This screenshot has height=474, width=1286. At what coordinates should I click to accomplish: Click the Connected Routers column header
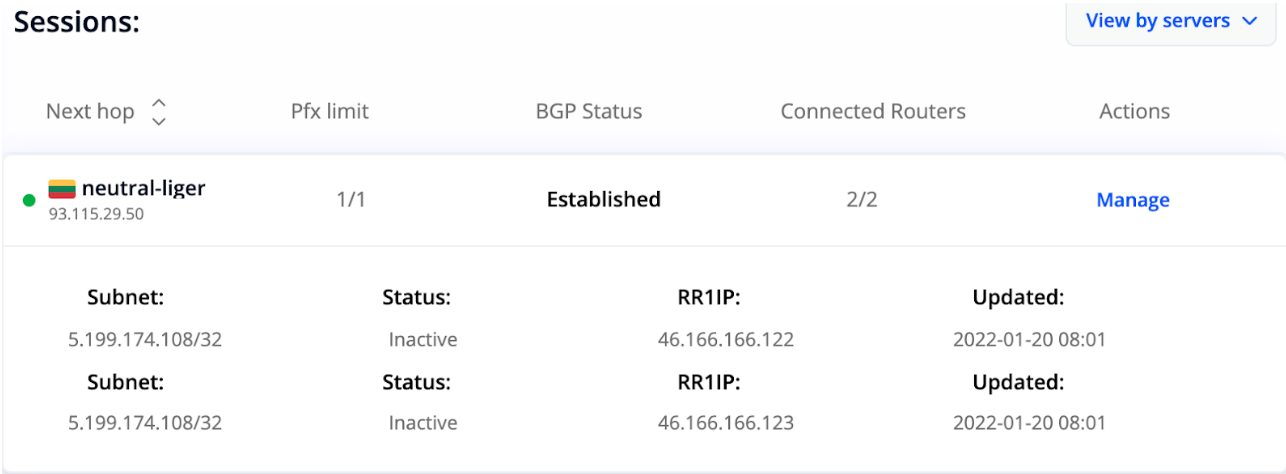click(873, 112)
